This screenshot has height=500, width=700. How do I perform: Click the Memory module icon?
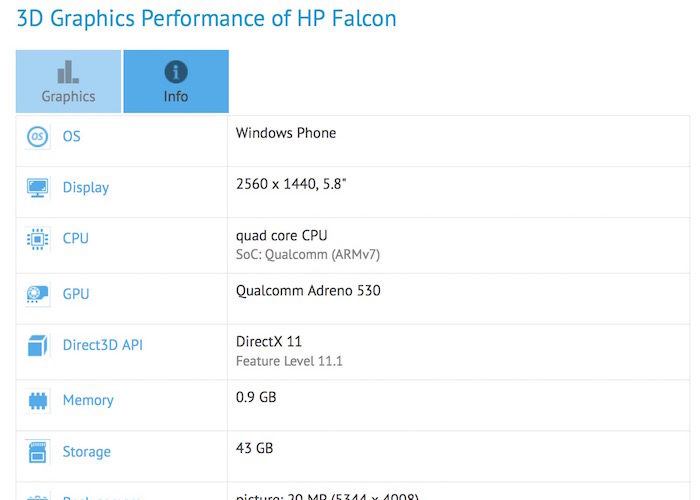(38, 401)
